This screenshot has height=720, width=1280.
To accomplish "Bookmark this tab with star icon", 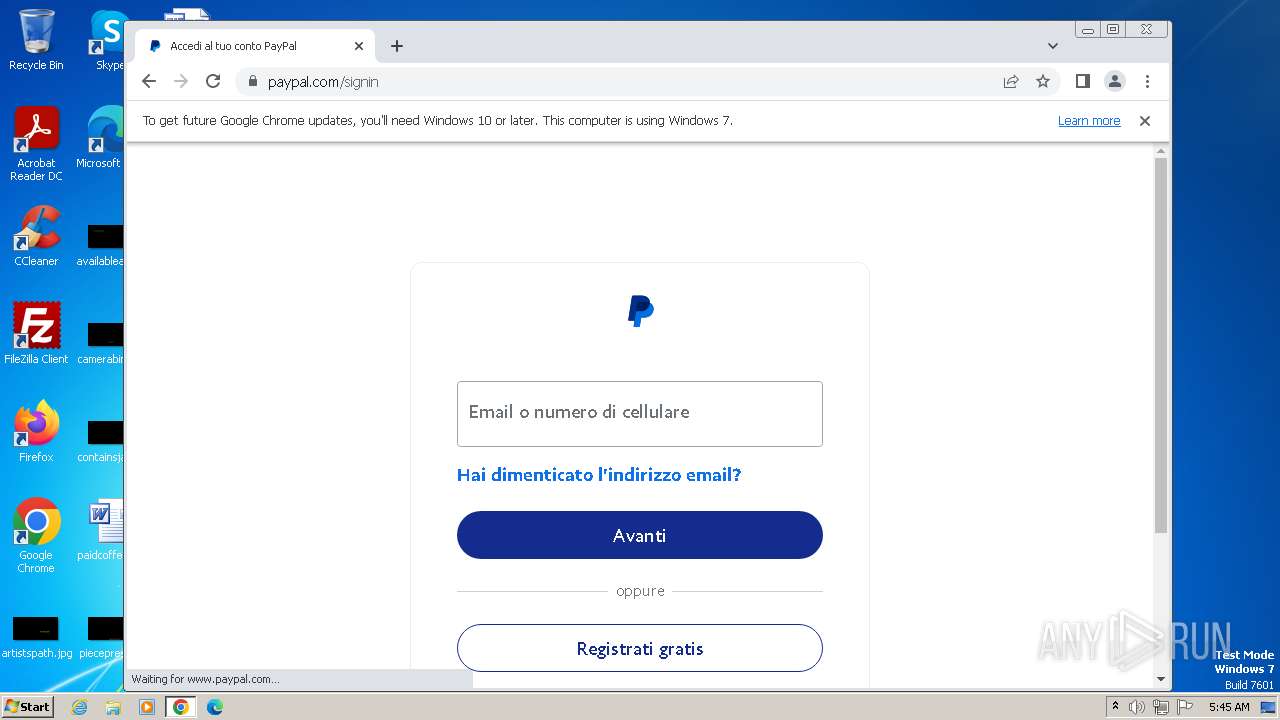I will 1043,81.
